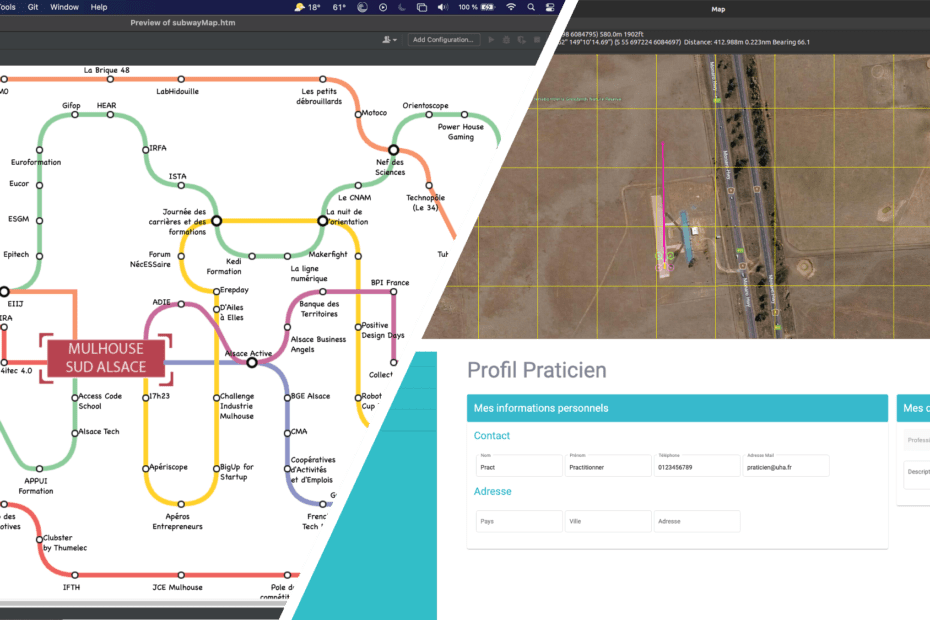This screenshot has width=930, height=620.
Task: Click the Journée des carrières station node
Action: 216,221
